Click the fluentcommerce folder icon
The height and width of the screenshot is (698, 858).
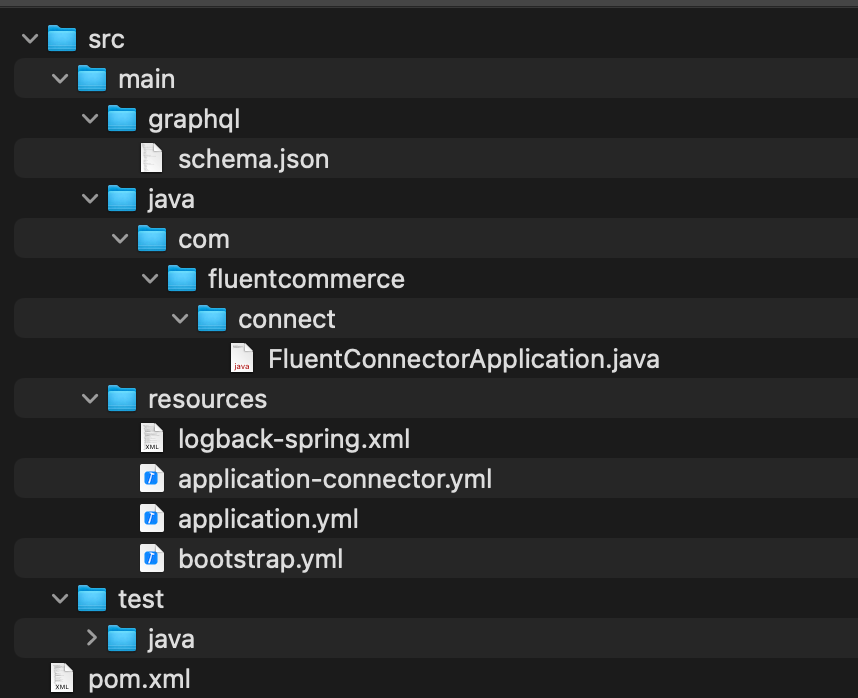point(182,278)
